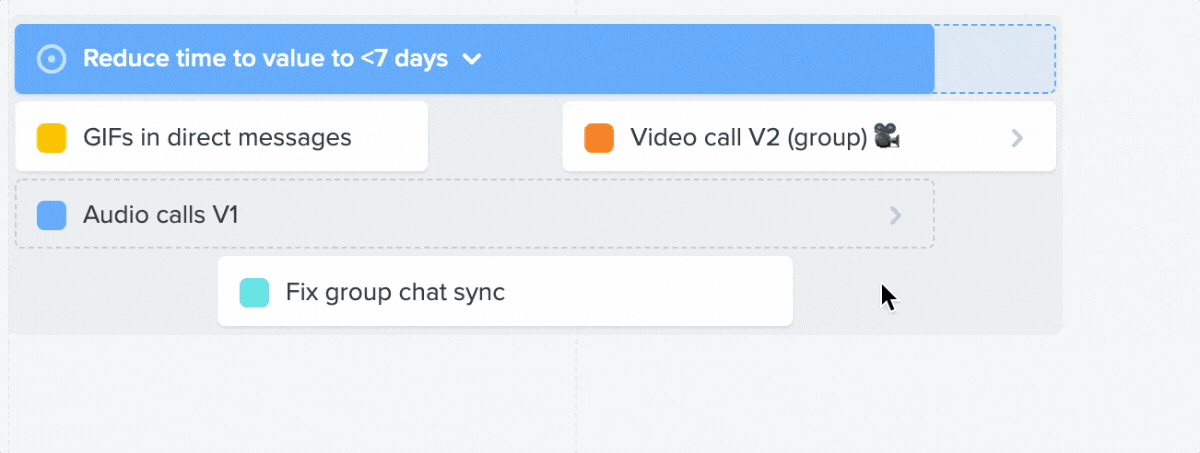Open Video call V2 (group) card
Image resolution: width=1200 pixels, height=453 pixels.
click(809, 137)
